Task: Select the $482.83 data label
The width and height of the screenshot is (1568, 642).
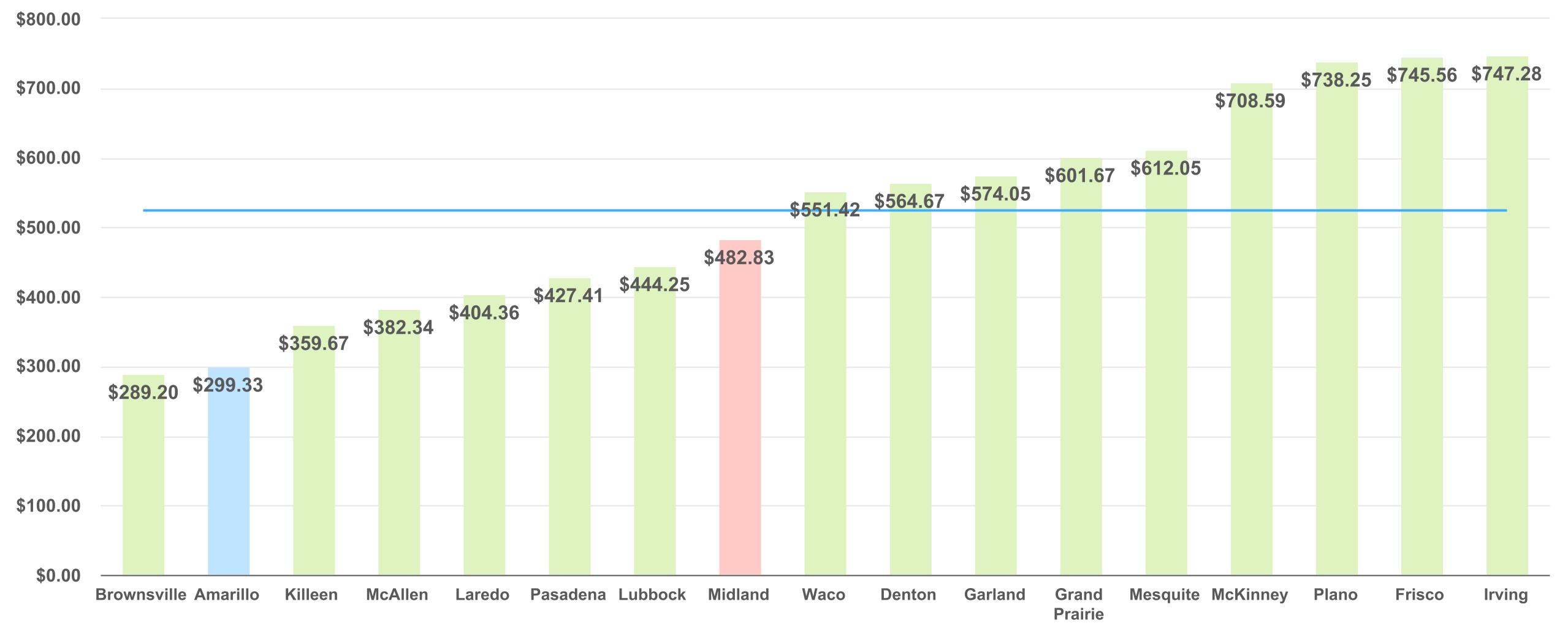Action: click(x=739, y=258)
